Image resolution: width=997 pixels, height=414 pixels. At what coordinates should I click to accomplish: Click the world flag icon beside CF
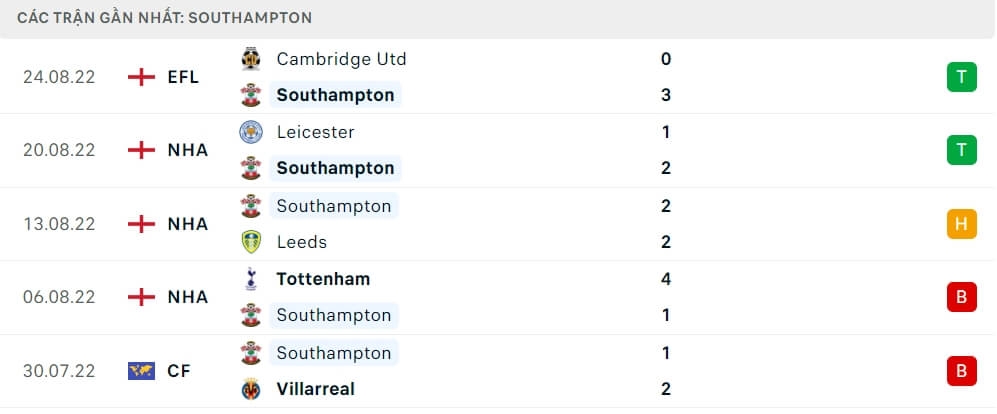(142, 371)
